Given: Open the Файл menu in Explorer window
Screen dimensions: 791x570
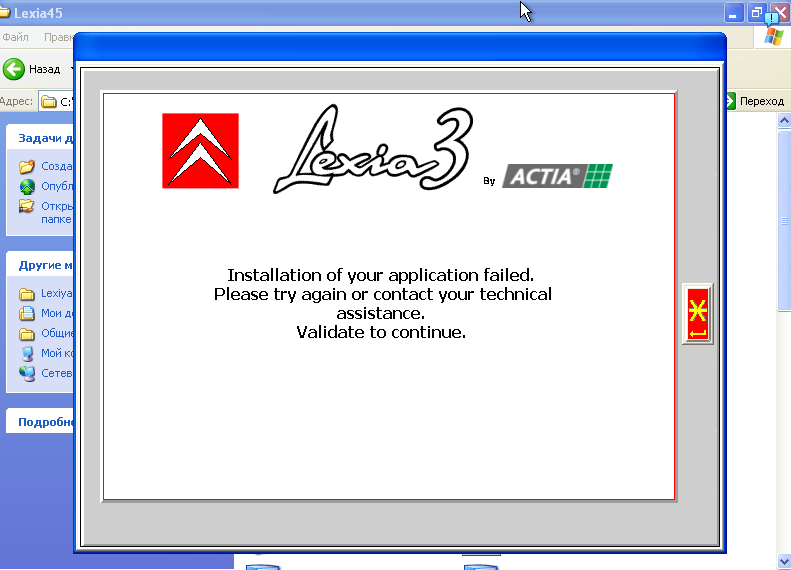Looking at the screenshot, I should point(15,37).
